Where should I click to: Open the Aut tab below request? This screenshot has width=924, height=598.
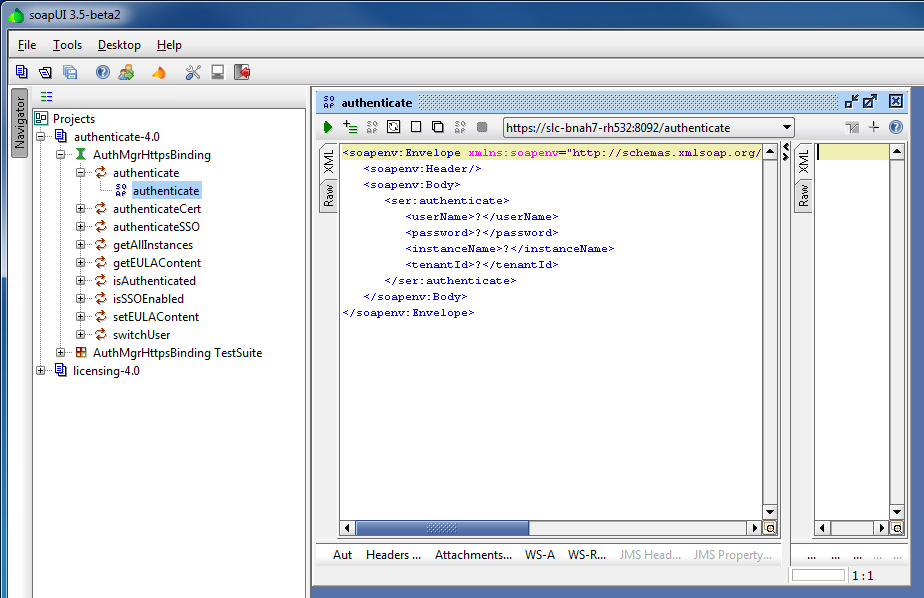(342, 555)
